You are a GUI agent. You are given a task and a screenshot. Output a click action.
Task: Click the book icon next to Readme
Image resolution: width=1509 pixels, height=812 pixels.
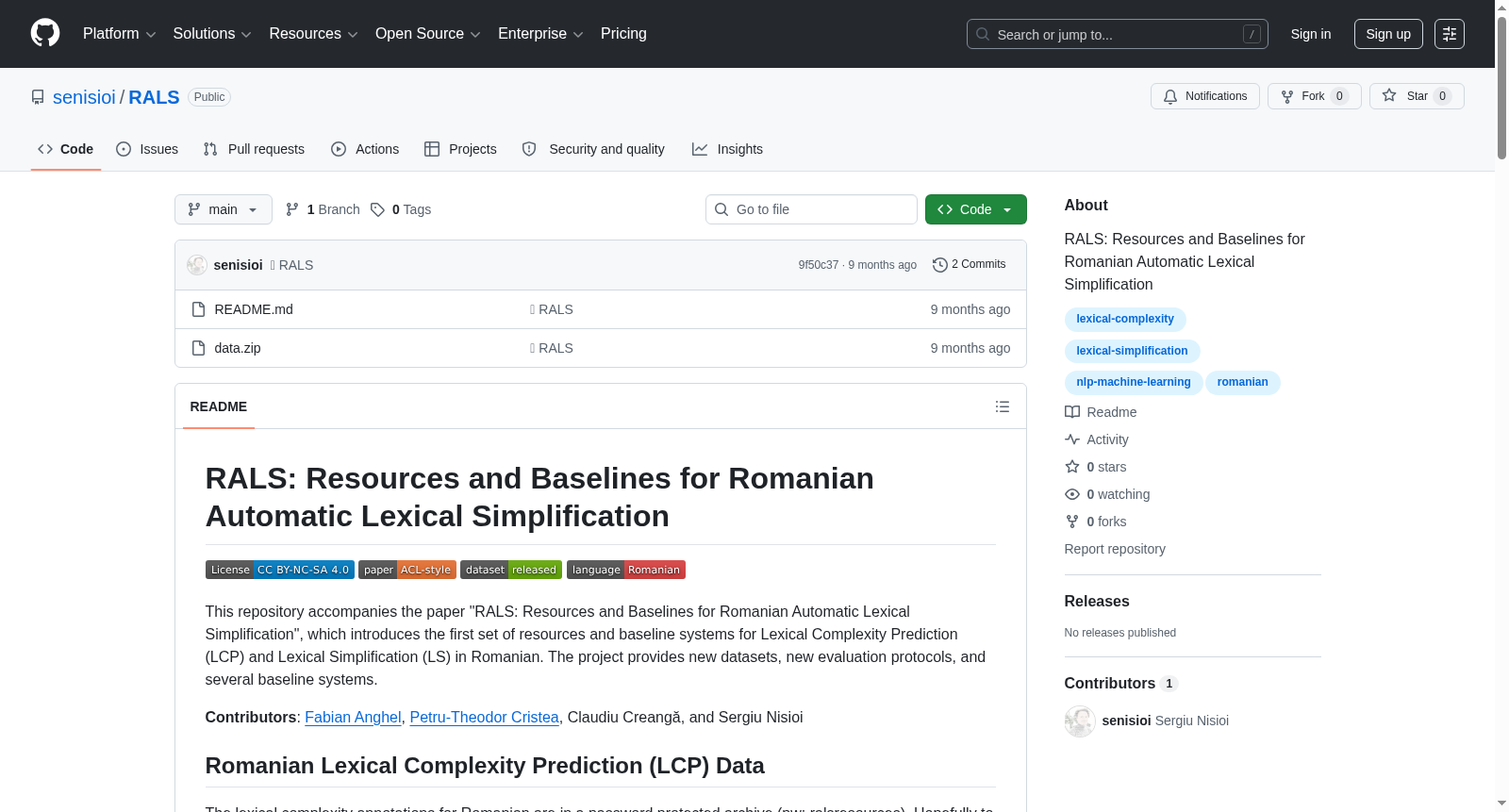(x=1072, y=412)
